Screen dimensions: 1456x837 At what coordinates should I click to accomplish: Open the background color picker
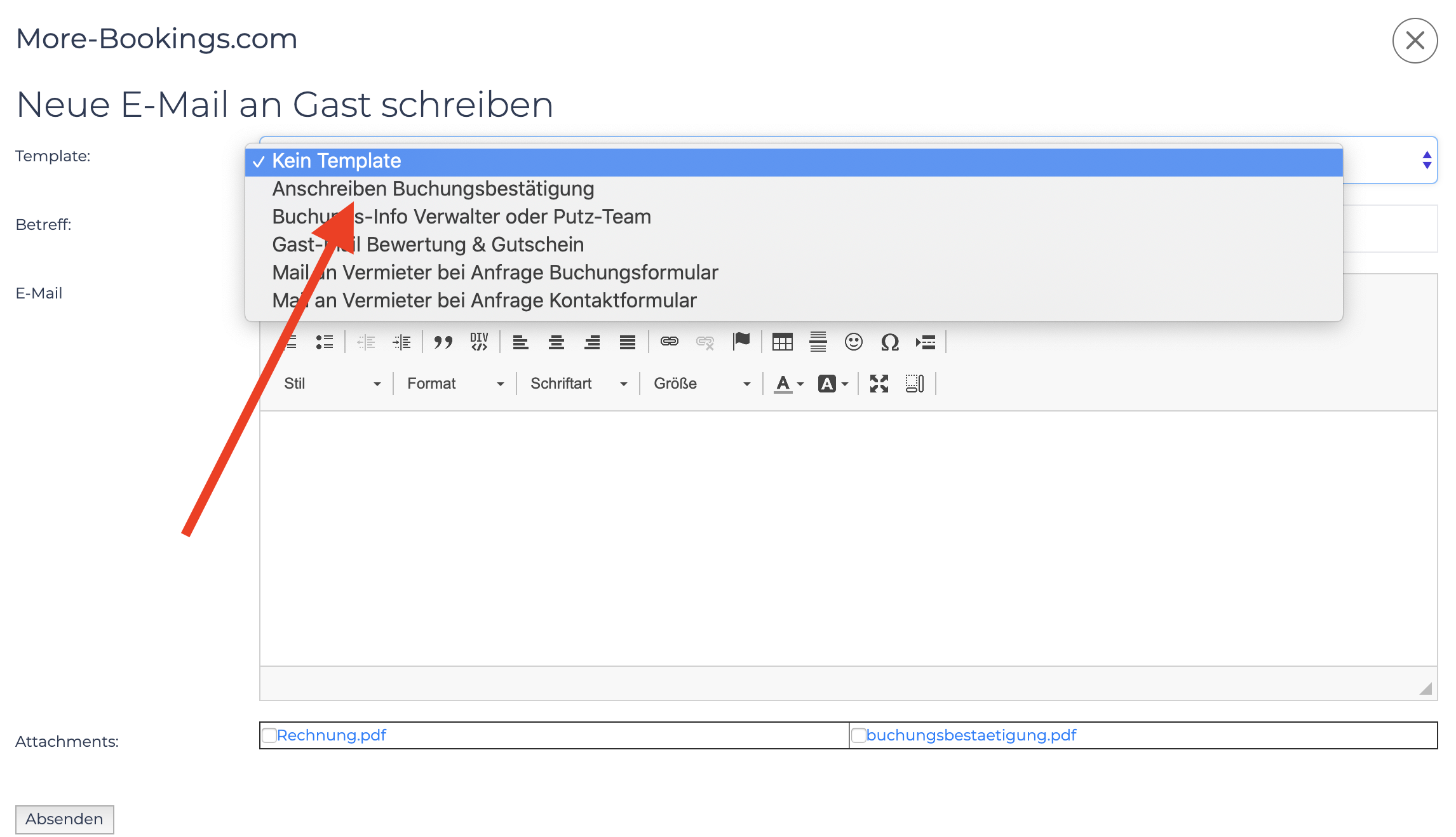[833, 384]
